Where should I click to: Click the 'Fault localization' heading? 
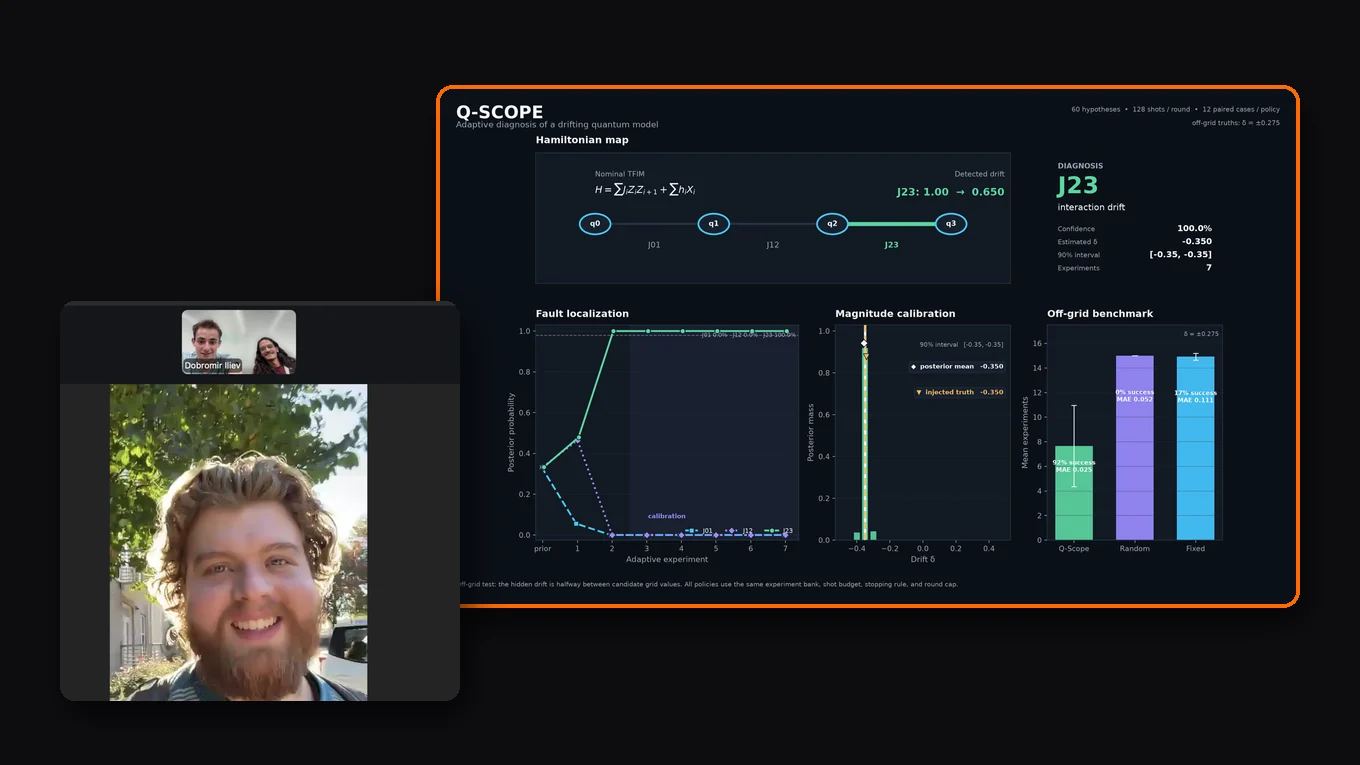(582, 314)
